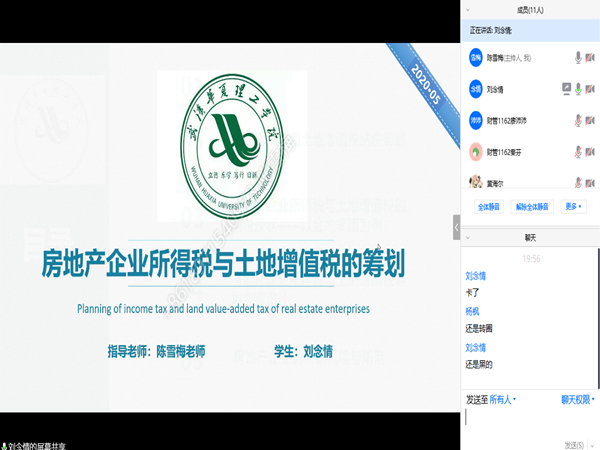Collapse the chat panel chevron
The height and width of the screenshot is (450, 600).
coord(468,238)
